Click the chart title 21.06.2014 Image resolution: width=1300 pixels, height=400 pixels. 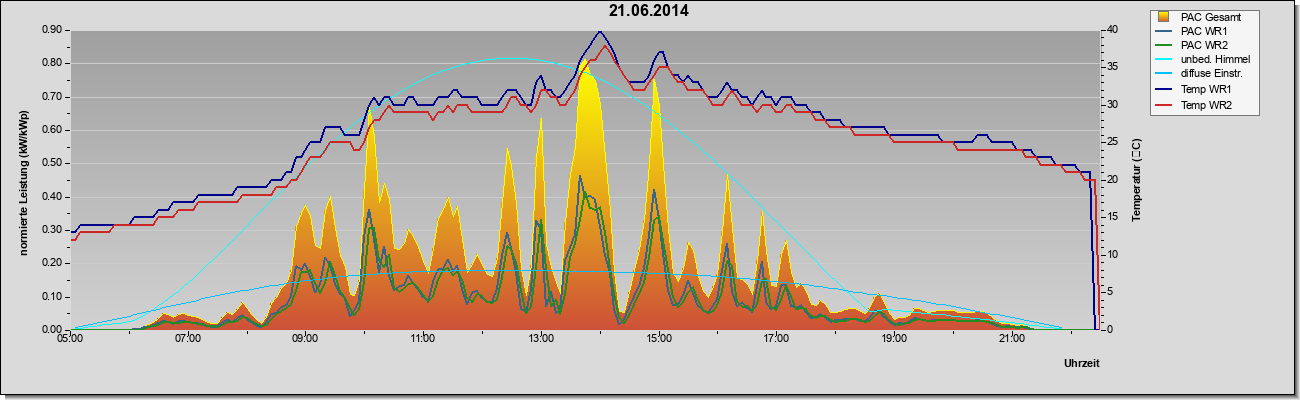(x=648, y=11)
